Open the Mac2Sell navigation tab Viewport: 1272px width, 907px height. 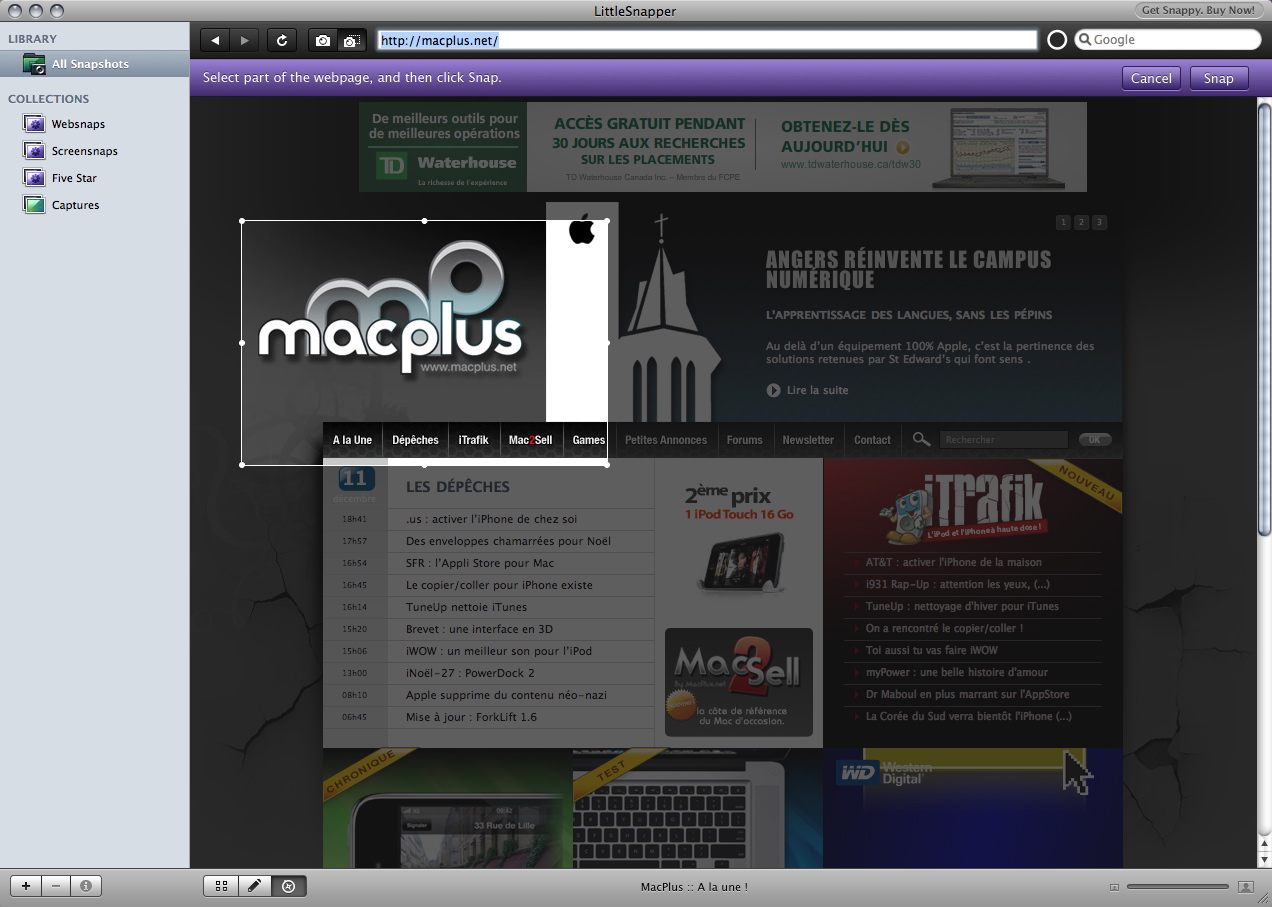[531, 440]
